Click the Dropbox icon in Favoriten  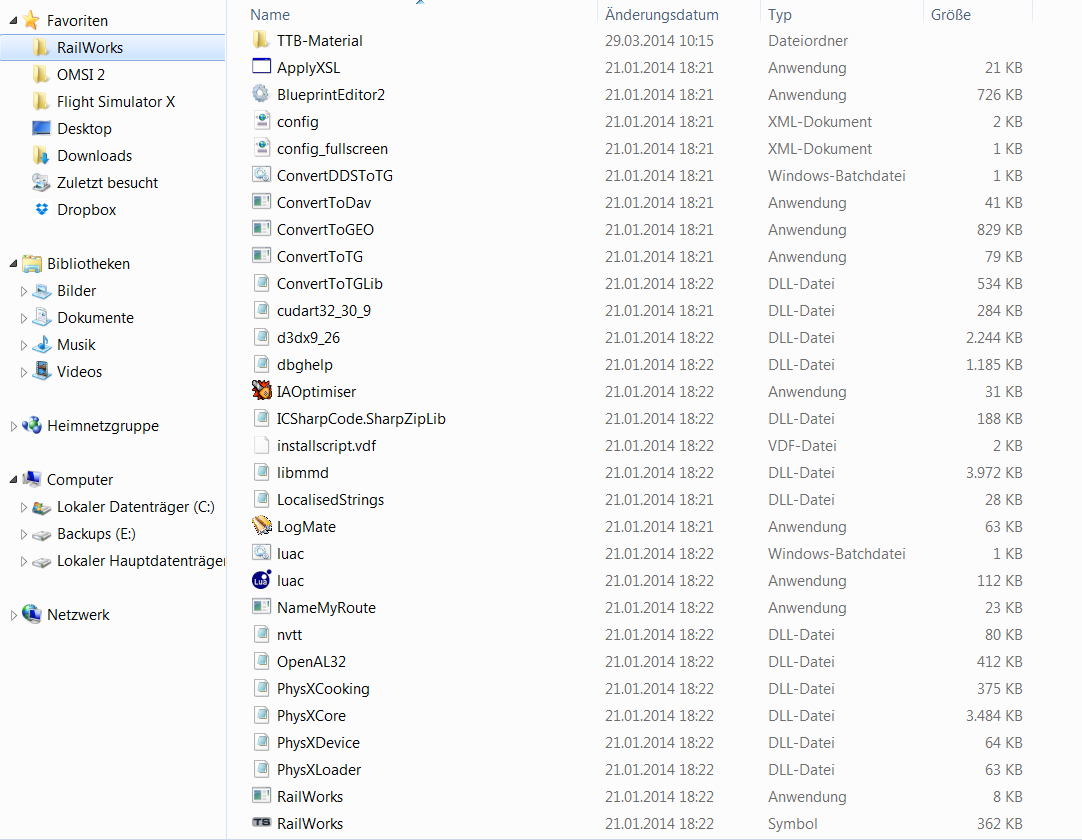[41, 209]
